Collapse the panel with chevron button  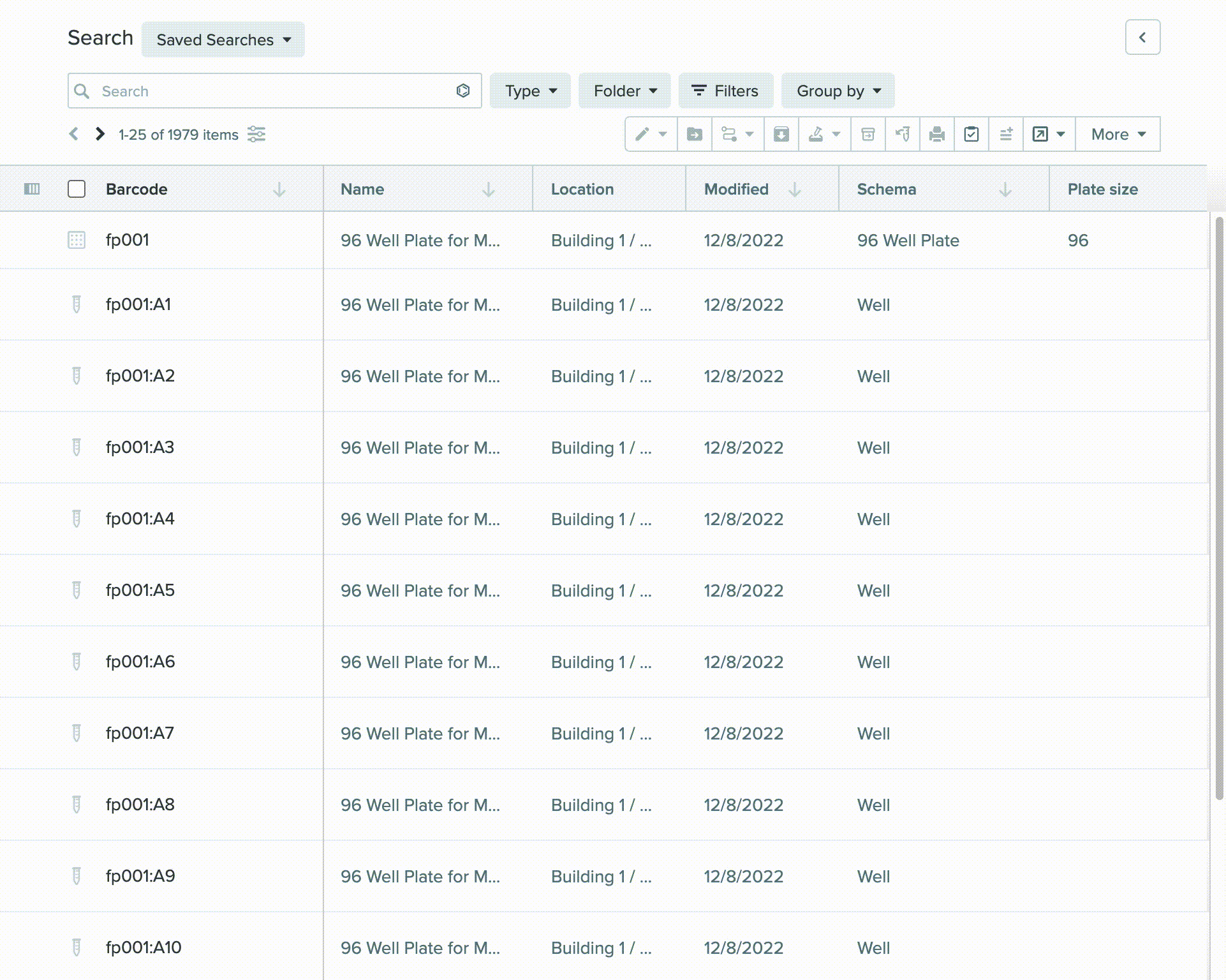(x=1142, y=37)
